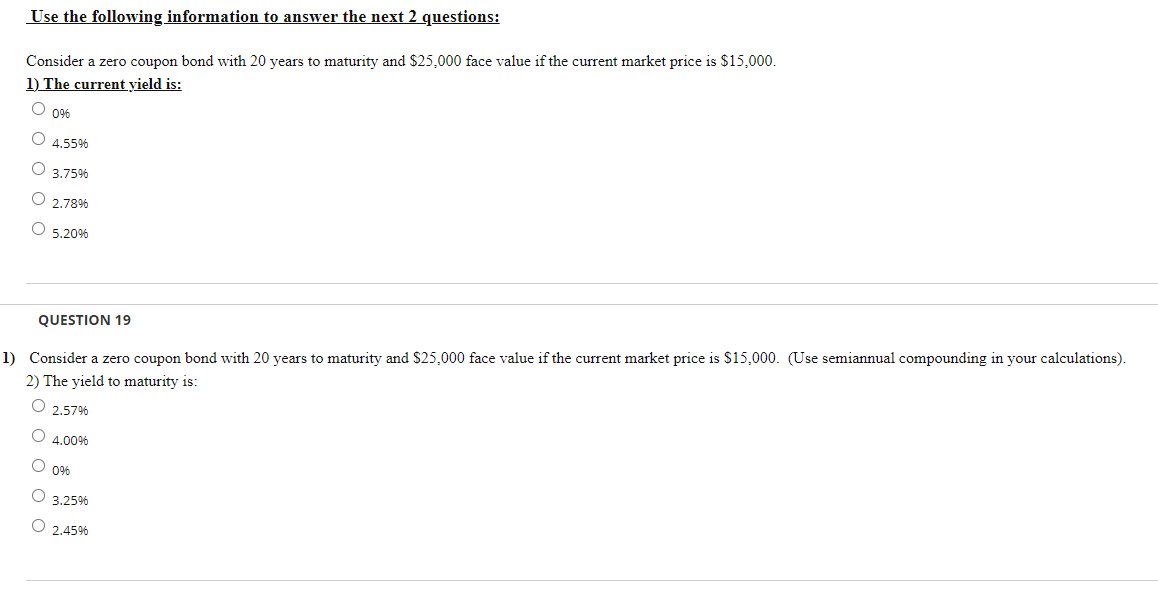The height and width of the screenshot is (592, 1158).
Task: Click the '2.45%' answer label text
Action: pyautogui.click(x=70, y=531)
